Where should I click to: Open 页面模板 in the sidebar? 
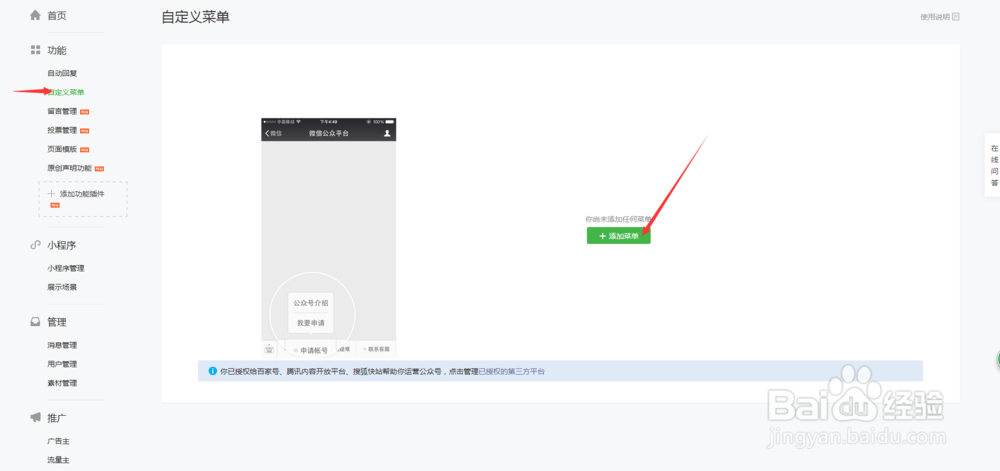point(62,149)
